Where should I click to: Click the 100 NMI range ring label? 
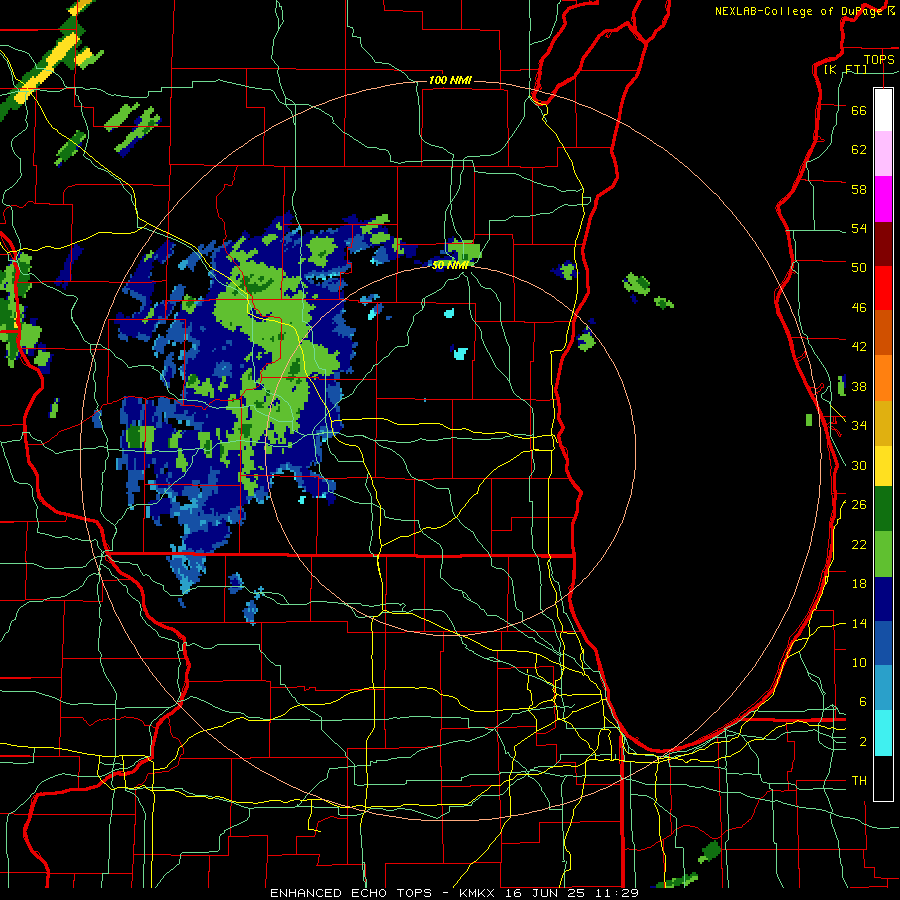pos(450,80)
